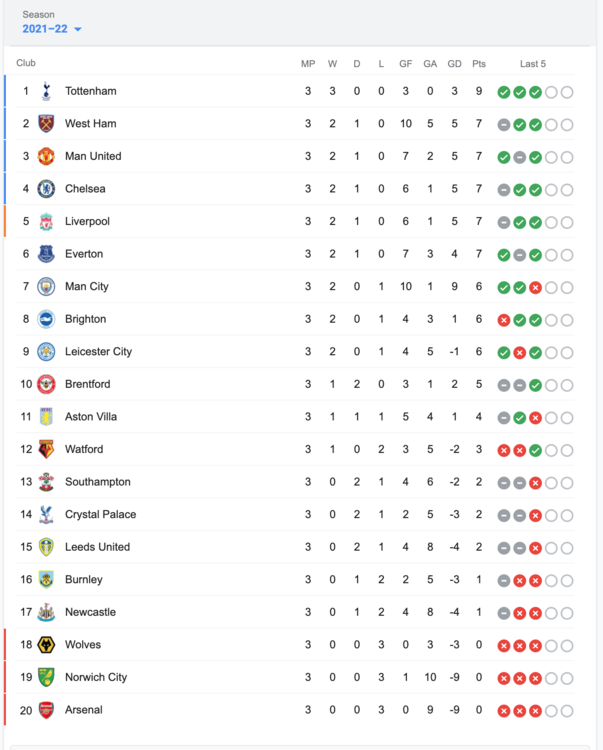
Task: Click the Arsenal club crest
Action: click(x=46, y=710)
